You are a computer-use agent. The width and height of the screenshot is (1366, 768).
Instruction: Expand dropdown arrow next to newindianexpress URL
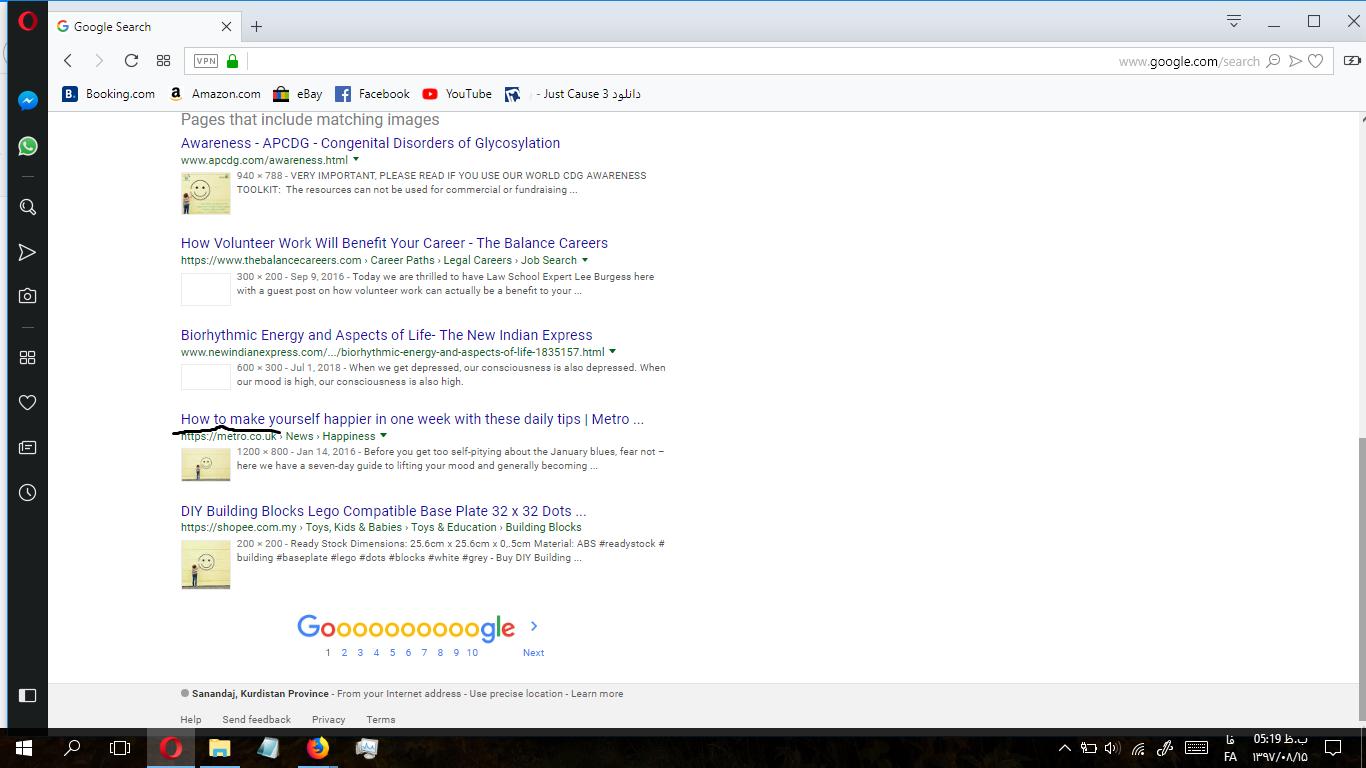point(612,352)
